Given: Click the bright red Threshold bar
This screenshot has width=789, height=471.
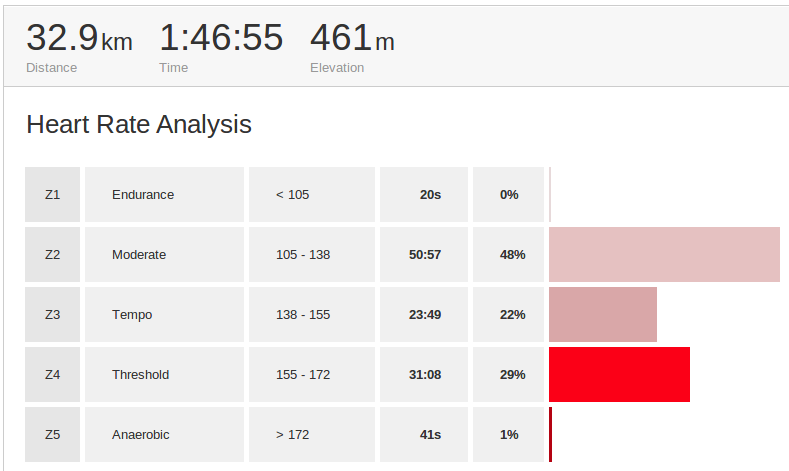Looking at the screenshot, I should click(619, 375).
